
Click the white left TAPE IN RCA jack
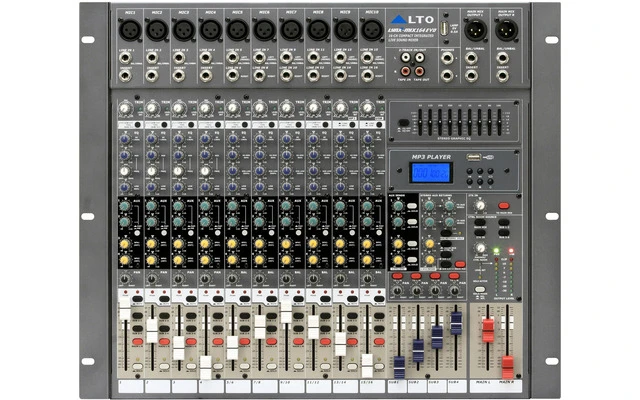405,58
